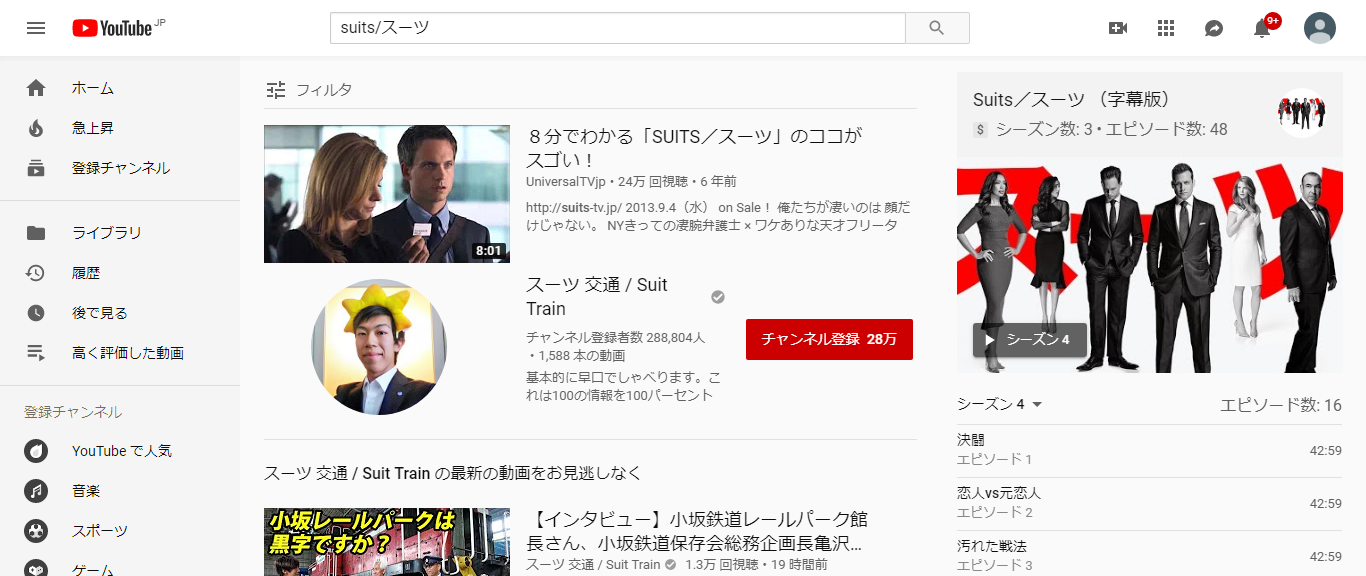This screenshot has height=576, width=1366.
Task: Play episode 3 titled 汚れた戦法
Action: point(1150,555)
